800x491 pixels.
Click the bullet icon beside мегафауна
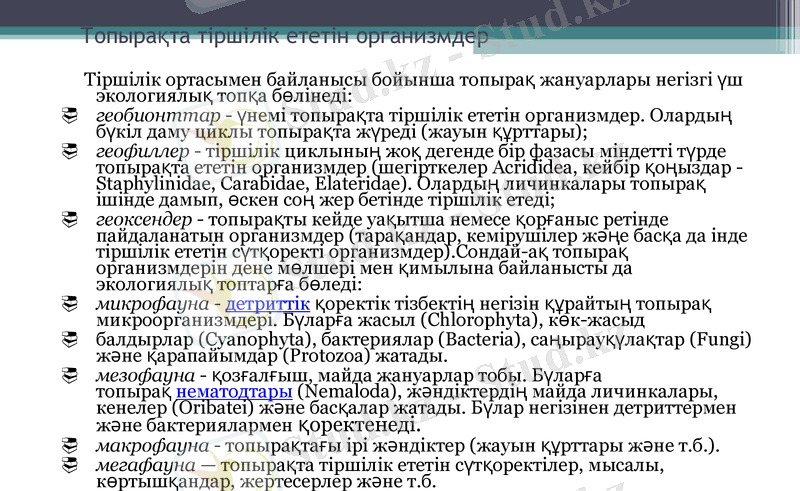69,465
